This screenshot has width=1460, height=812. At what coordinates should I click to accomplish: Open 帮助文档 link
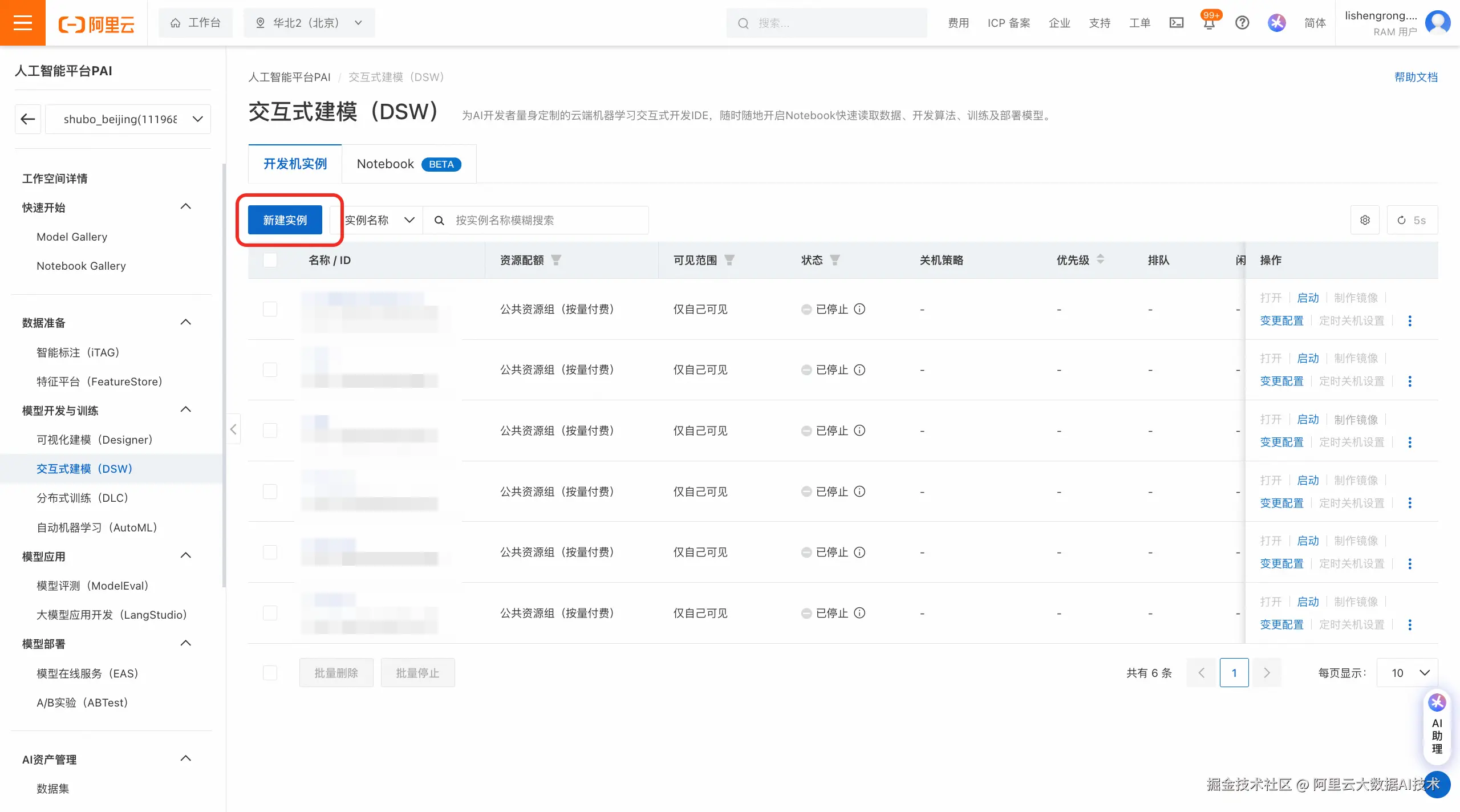(x=1416, y=77)
